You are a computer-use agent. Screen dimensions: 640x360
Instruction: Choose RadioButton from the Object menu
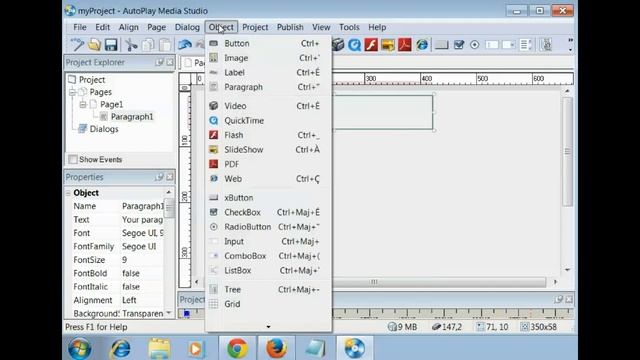(269, 227)
